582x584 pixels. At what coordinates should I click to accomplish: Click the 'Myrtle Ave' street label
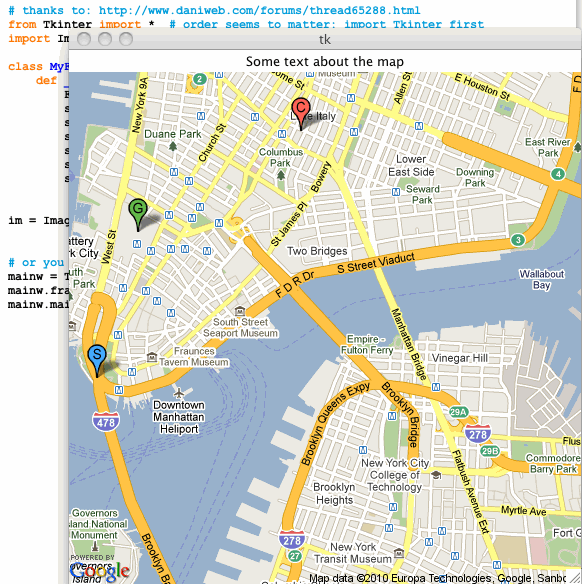(x=524, y=511)
